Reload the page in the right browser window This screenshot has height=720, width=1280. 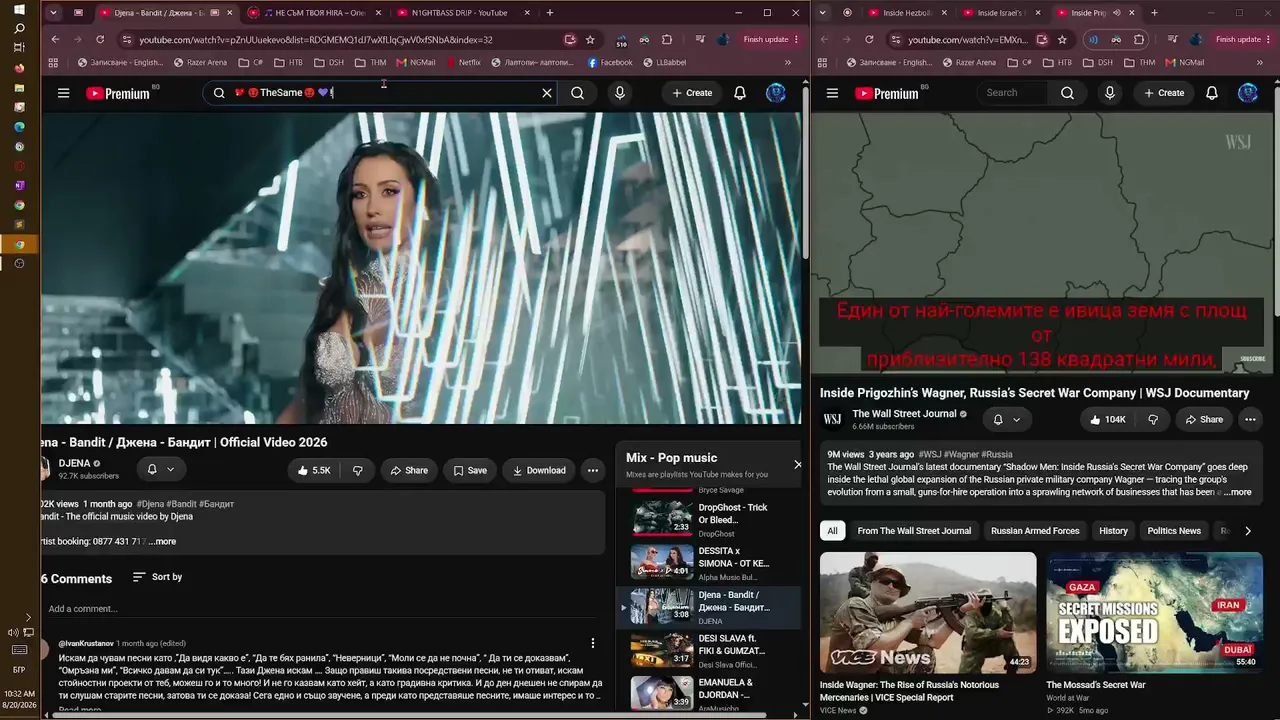pyautogui.click(x=869, y=40)
